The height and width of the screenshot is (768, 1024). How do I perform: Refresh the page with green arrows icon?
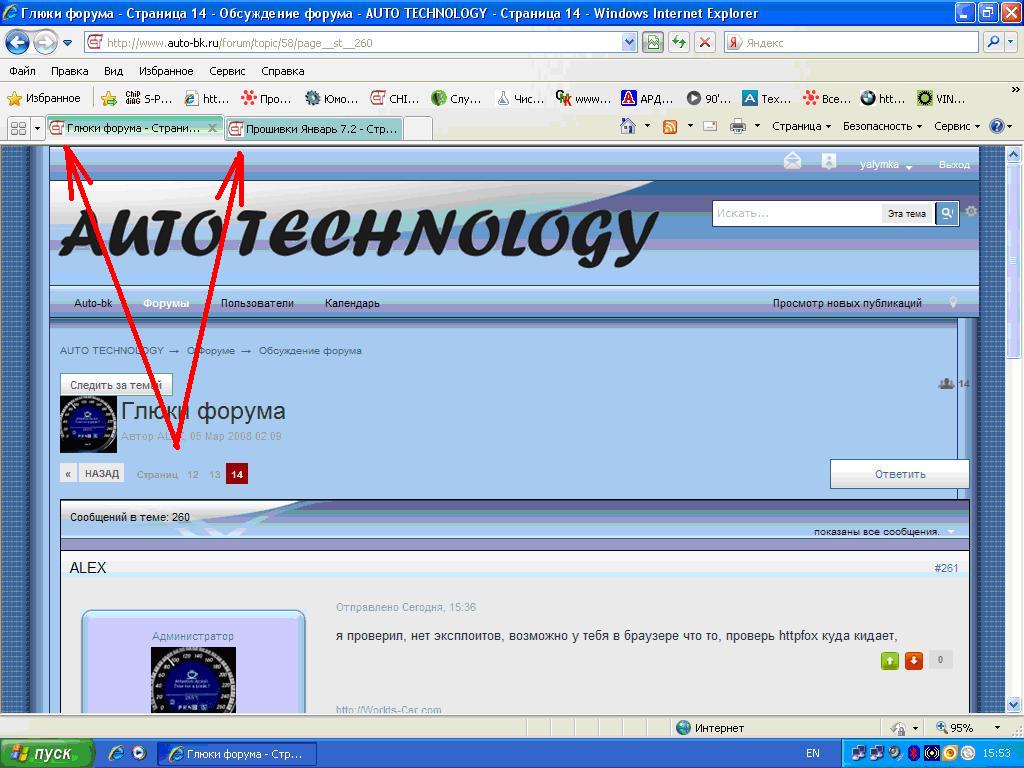click(679, 43)
